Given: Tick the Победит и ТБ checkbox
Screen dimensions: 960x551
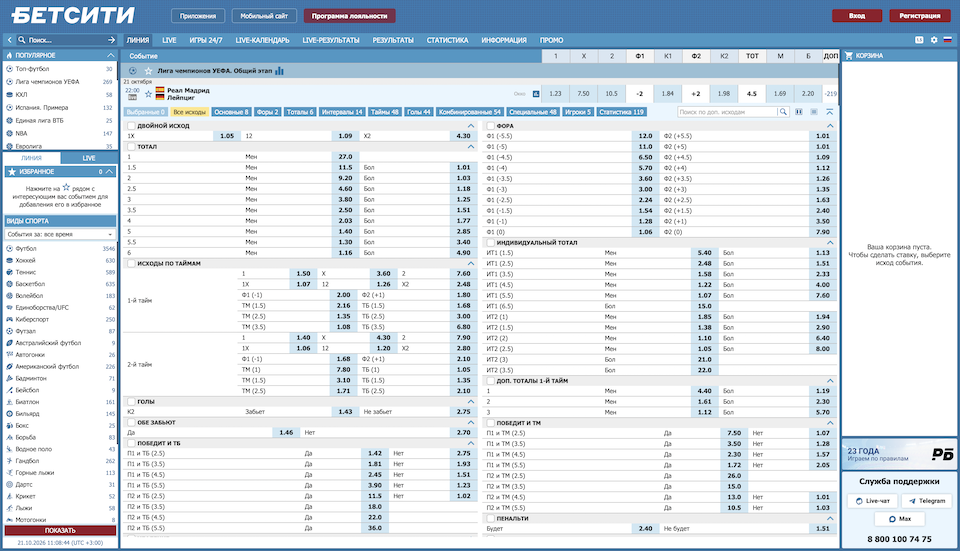Looking at the screenshot, I should (x=131, y=443).
